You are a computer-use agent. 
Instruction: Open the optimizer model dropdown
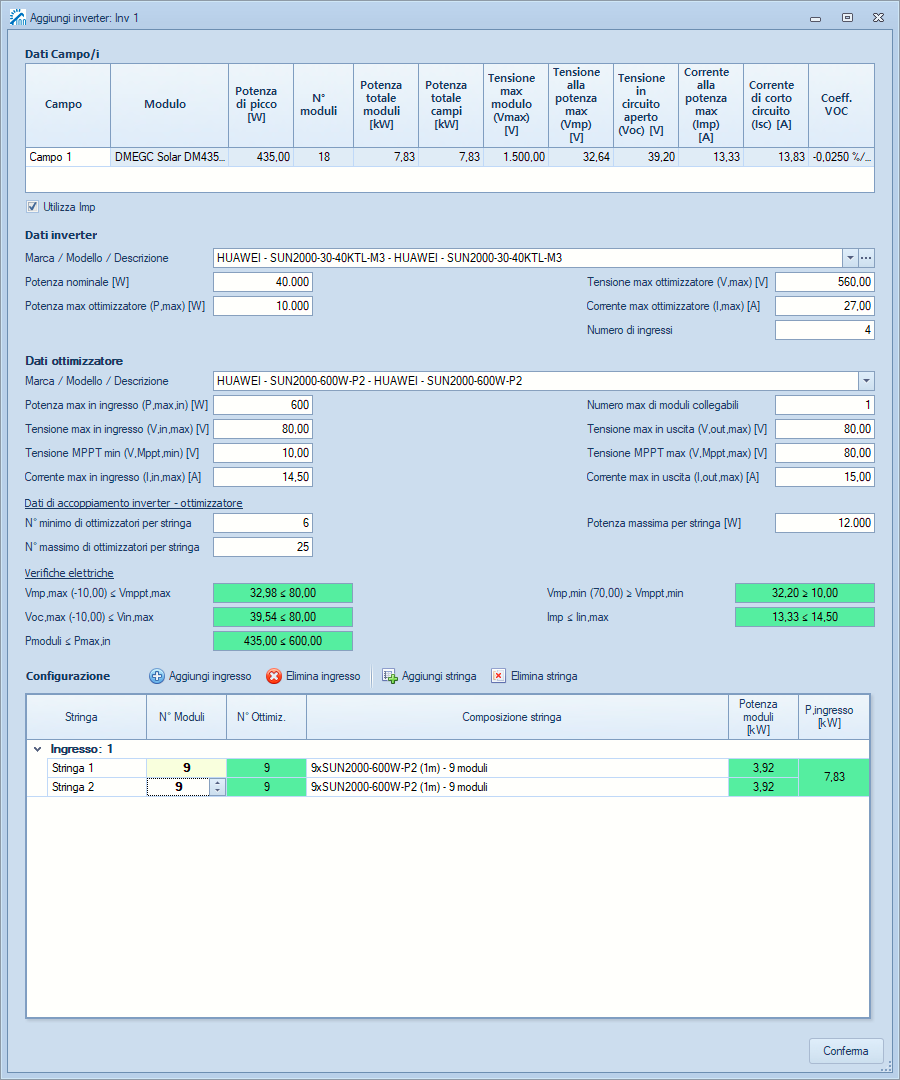pos(866,381)
